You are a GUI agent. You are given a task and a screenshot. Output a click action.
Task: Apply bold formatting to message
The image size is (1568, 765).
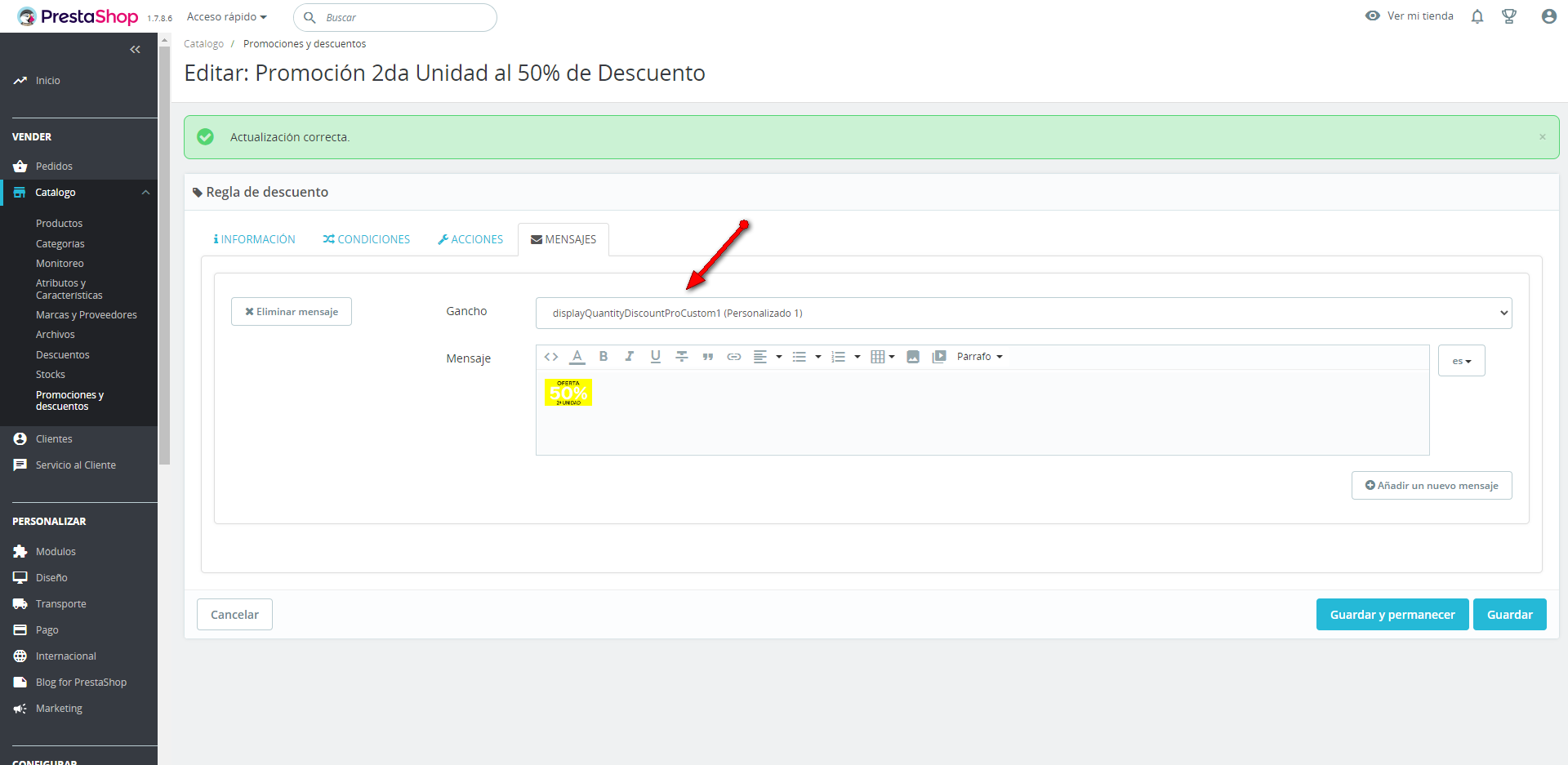[x=604, y=357]
